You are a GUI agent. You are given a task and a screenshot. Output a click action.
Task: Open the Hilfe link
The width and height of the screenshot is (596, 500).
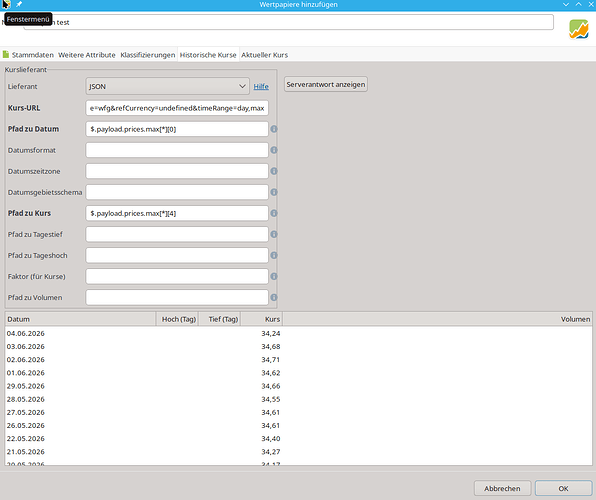click(261, 87)
